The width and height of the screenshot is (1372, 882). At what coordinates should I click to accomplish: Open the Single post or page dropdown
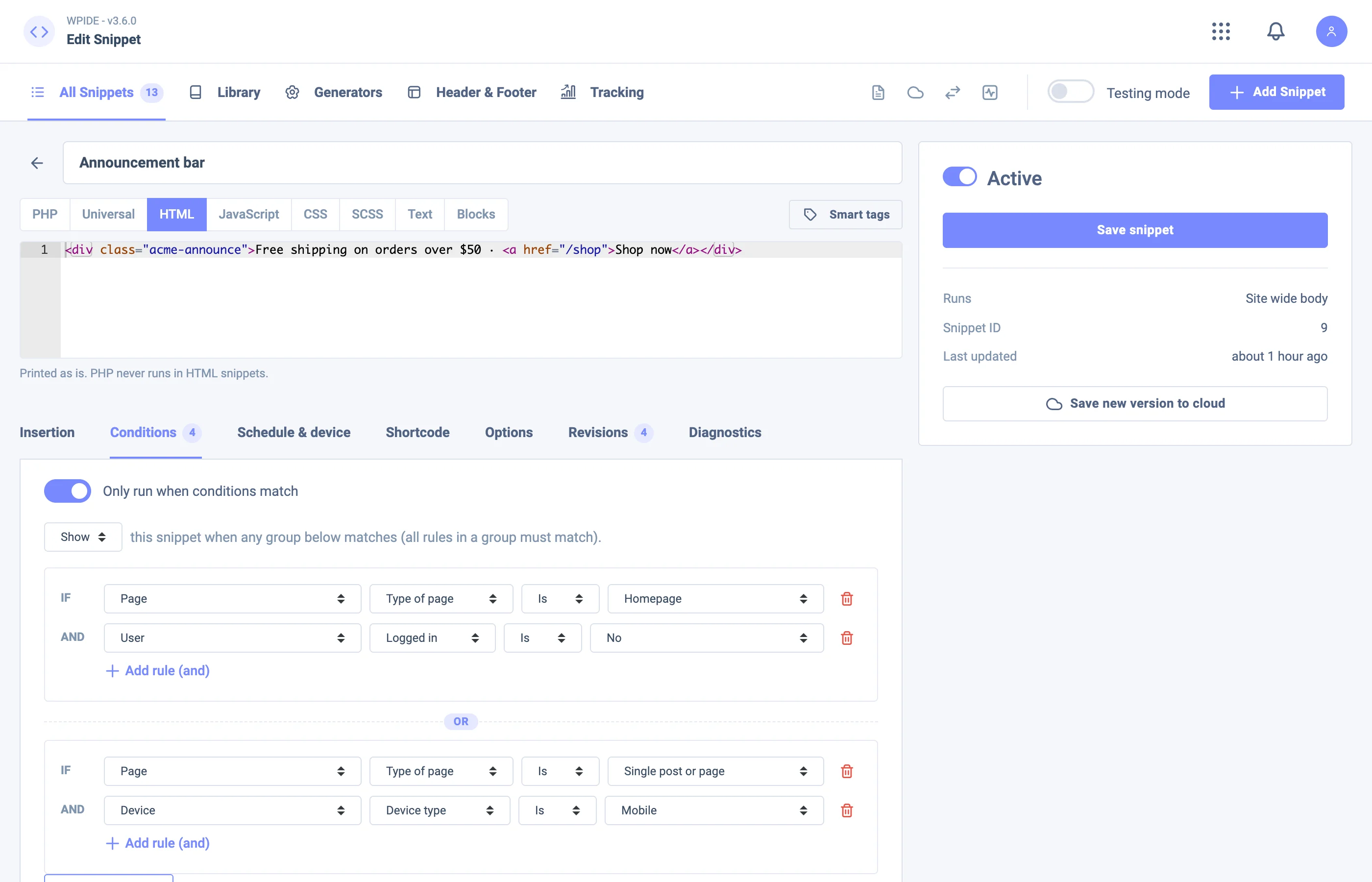(x=715, y=771)
